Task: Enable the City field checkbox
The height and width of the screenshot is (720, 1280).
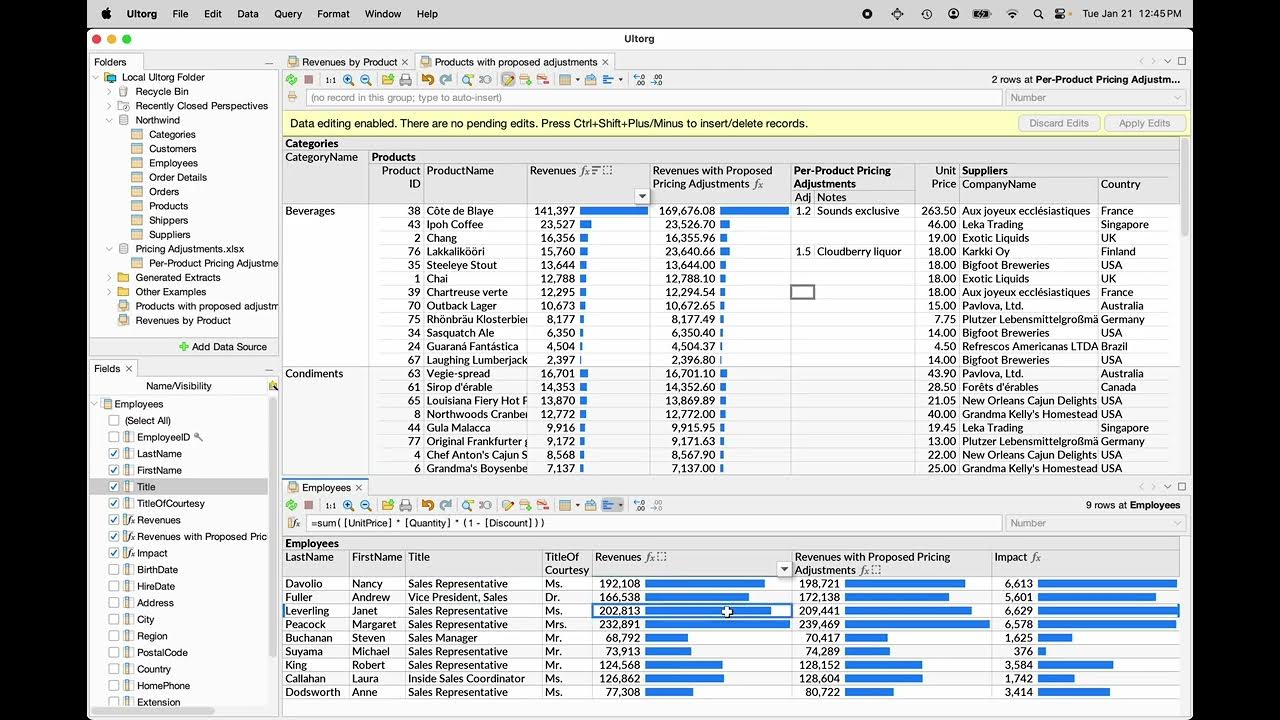Action: click(114, 619)
